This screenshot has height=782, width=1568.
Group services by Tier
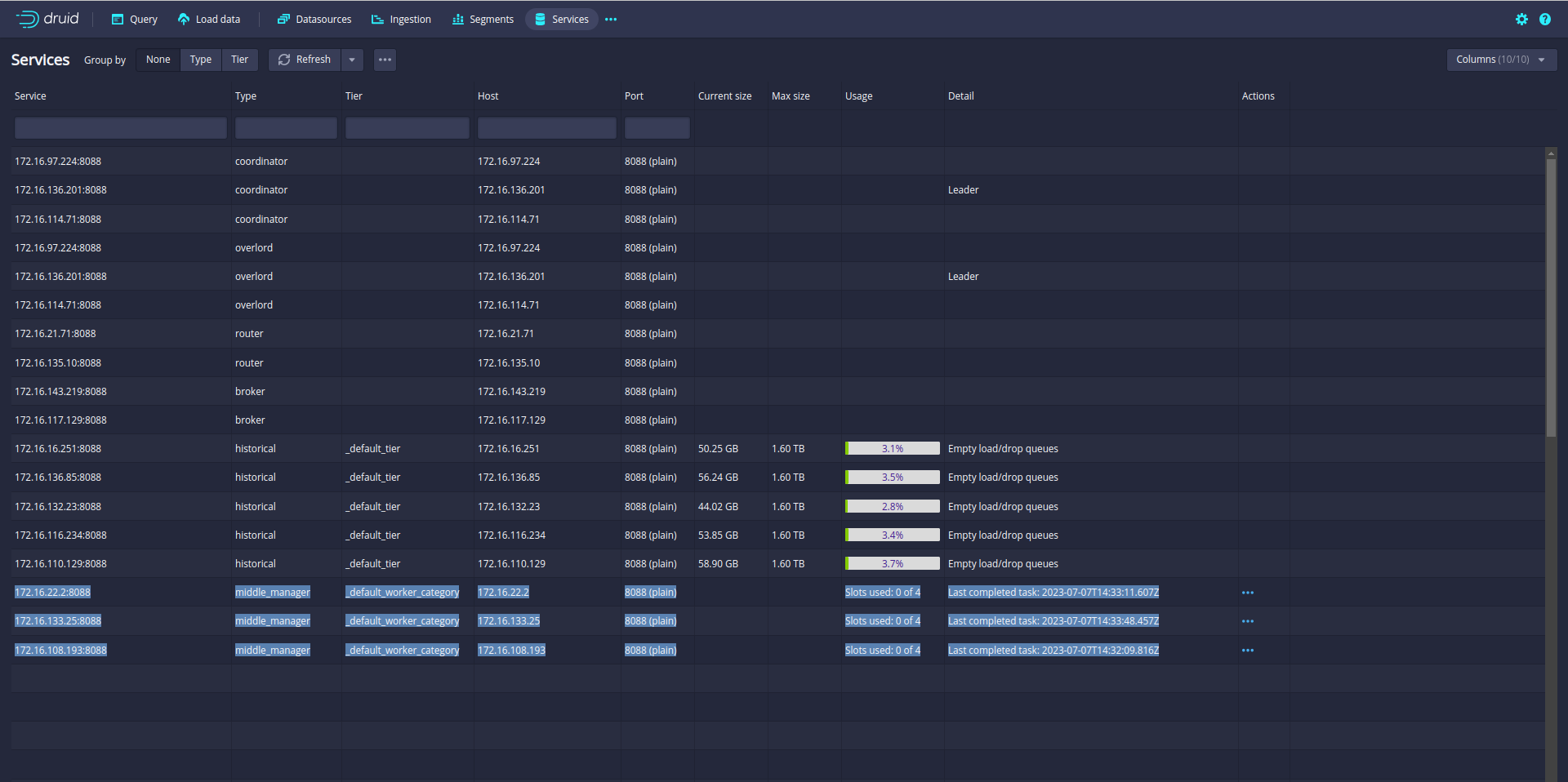click(x=239, y=60)
